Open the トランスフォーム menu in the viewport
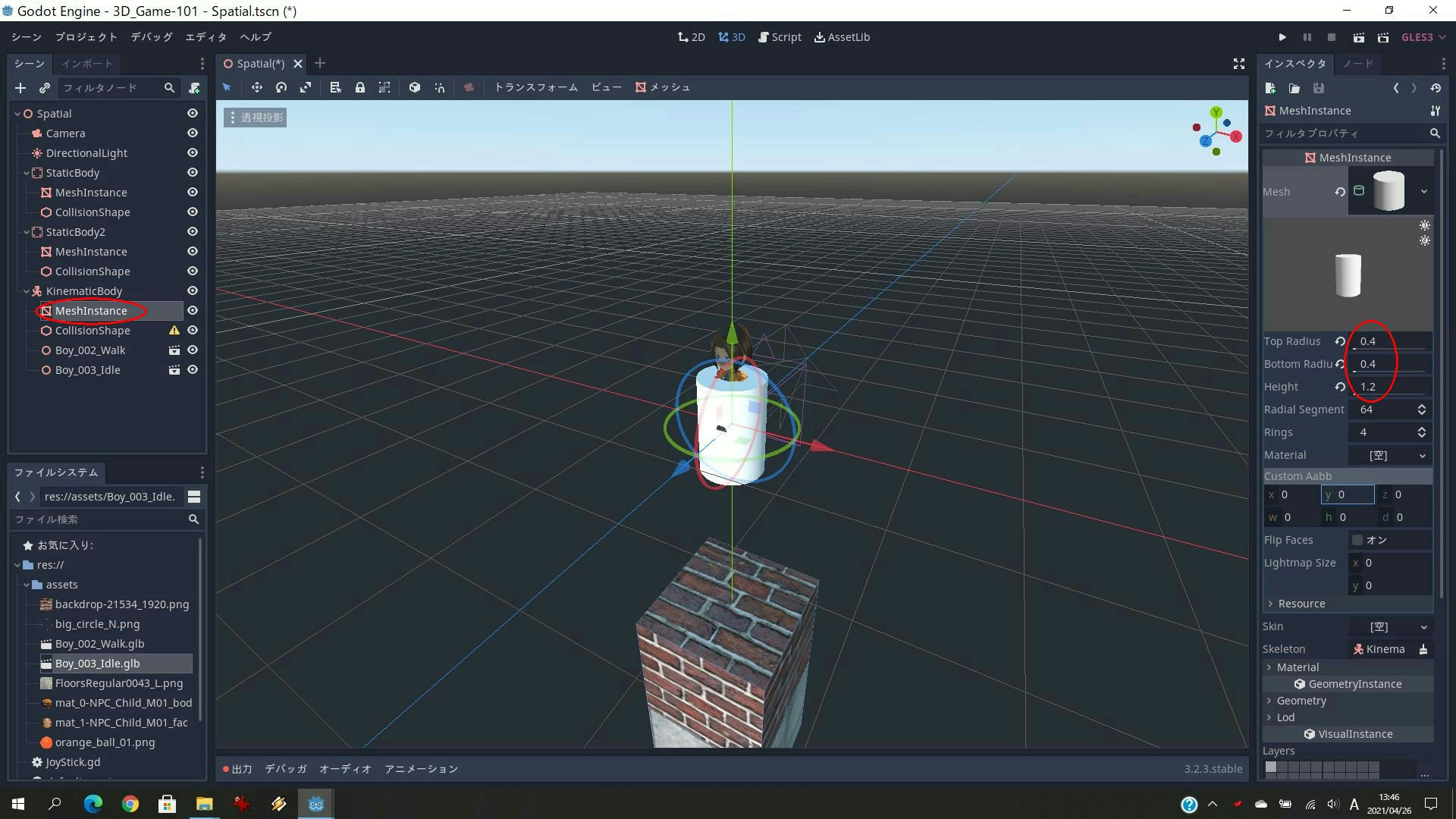Viewport: 1456px width, 819px height. pyautogui.click(x=535, y=87)
